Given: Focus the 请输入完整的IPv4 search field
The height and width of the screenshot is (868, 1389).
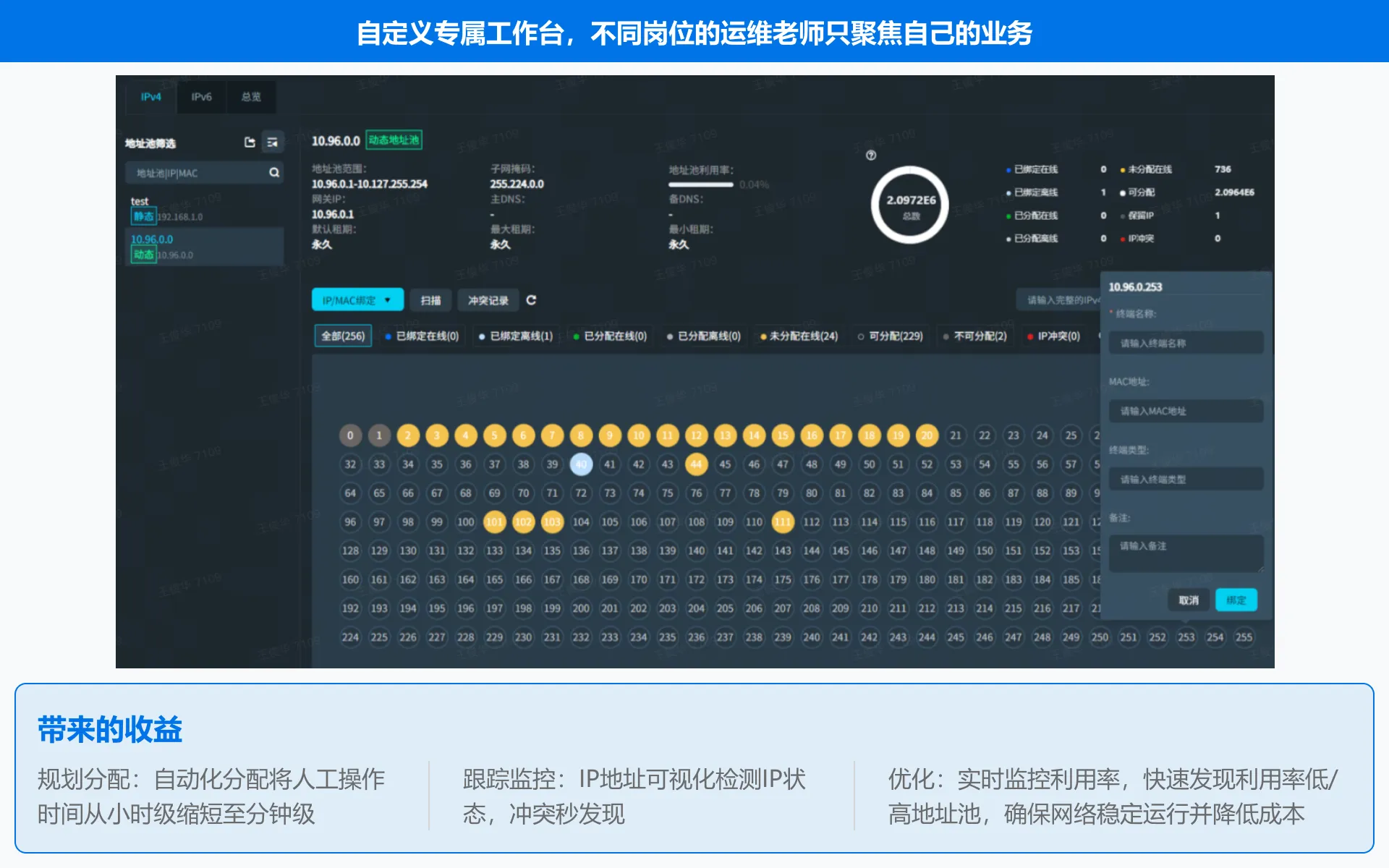Looking at the screenshot, I should (1060, 299).
